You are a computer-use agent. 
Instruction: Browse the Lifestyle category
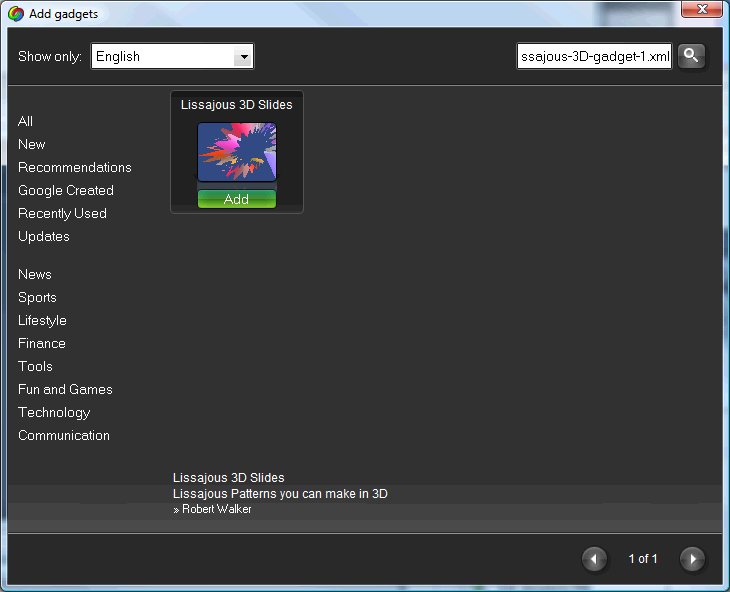pyautogui.click(x=42, y=320)
